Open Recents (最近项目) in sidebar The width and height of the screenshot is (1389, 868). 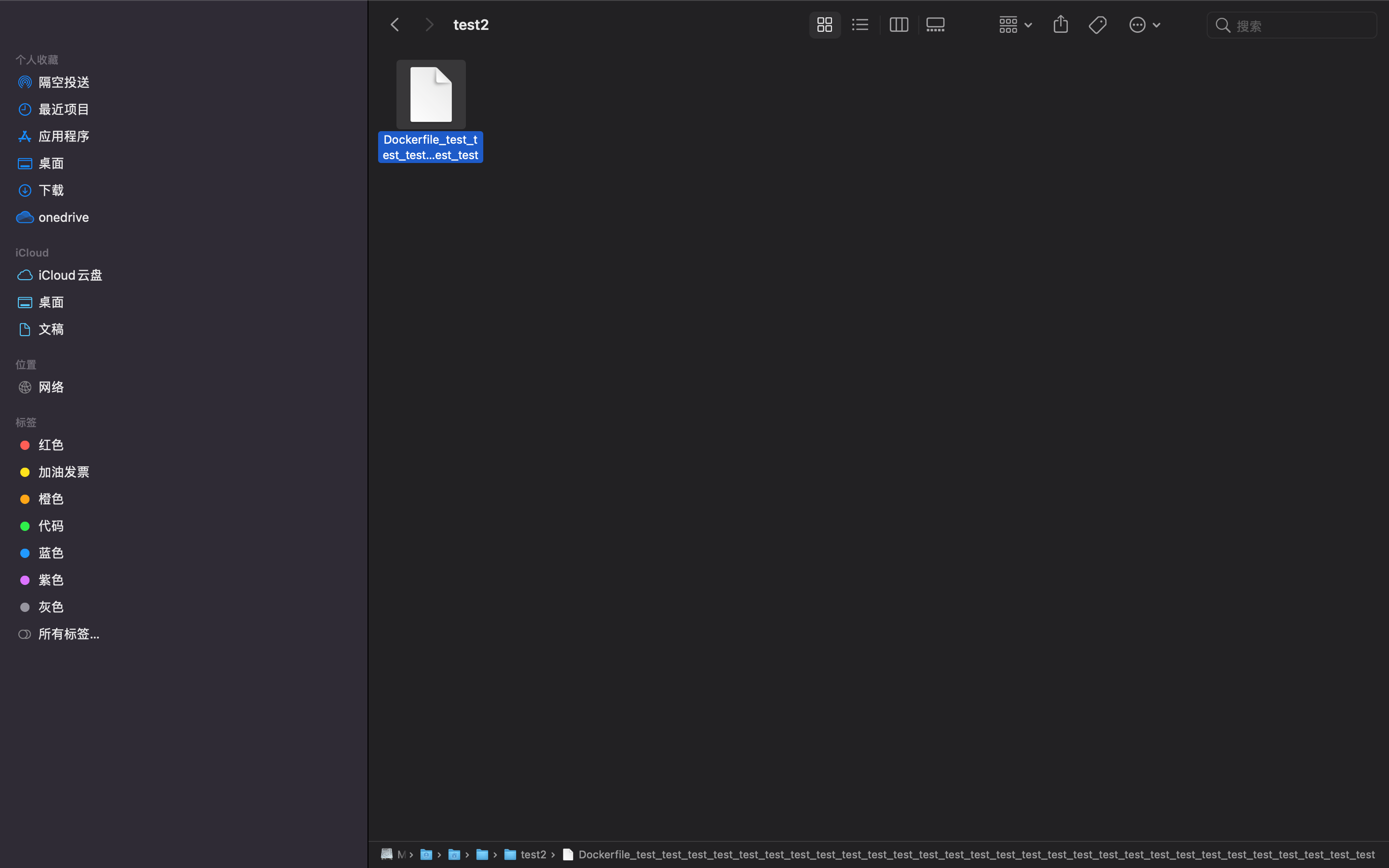click(x=64, y=109)
